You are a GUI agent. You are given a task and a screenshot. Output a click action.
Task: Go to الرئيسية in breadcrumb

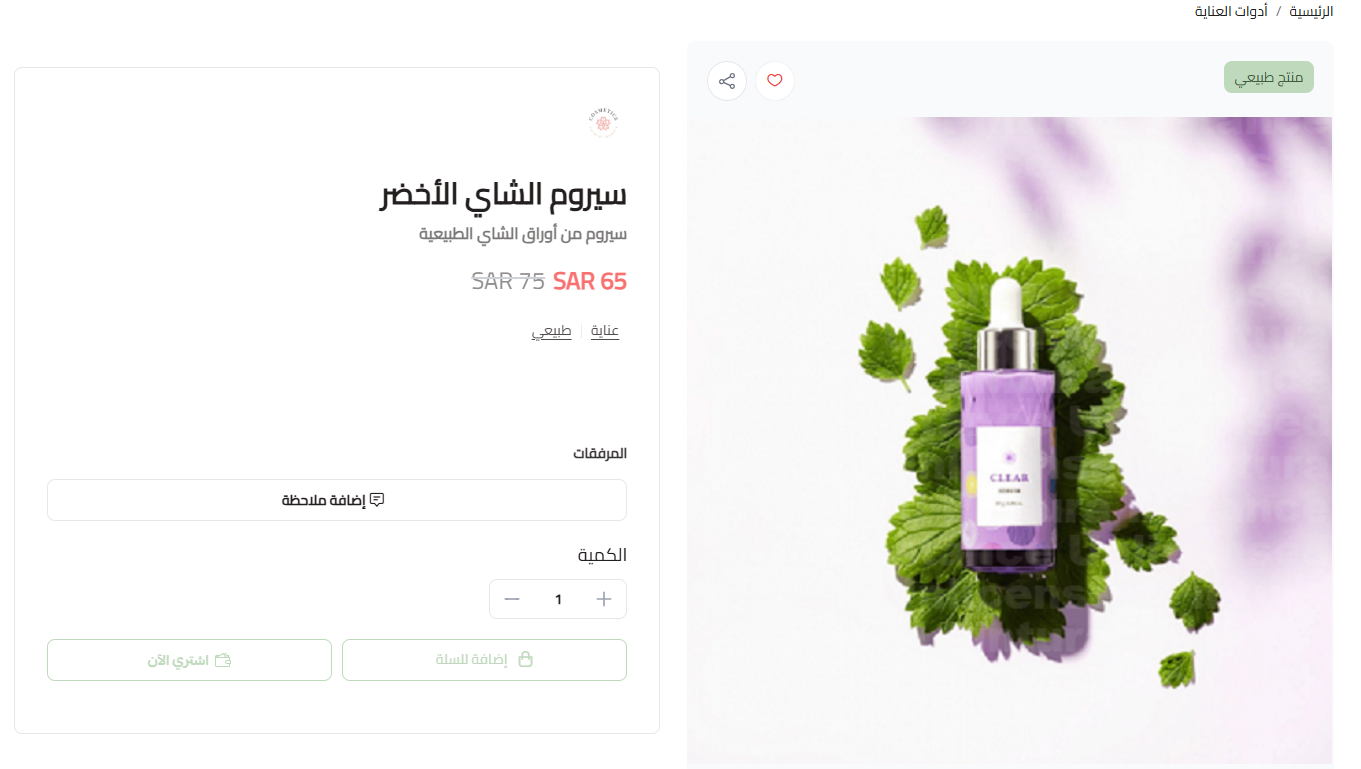[1311, 11]
